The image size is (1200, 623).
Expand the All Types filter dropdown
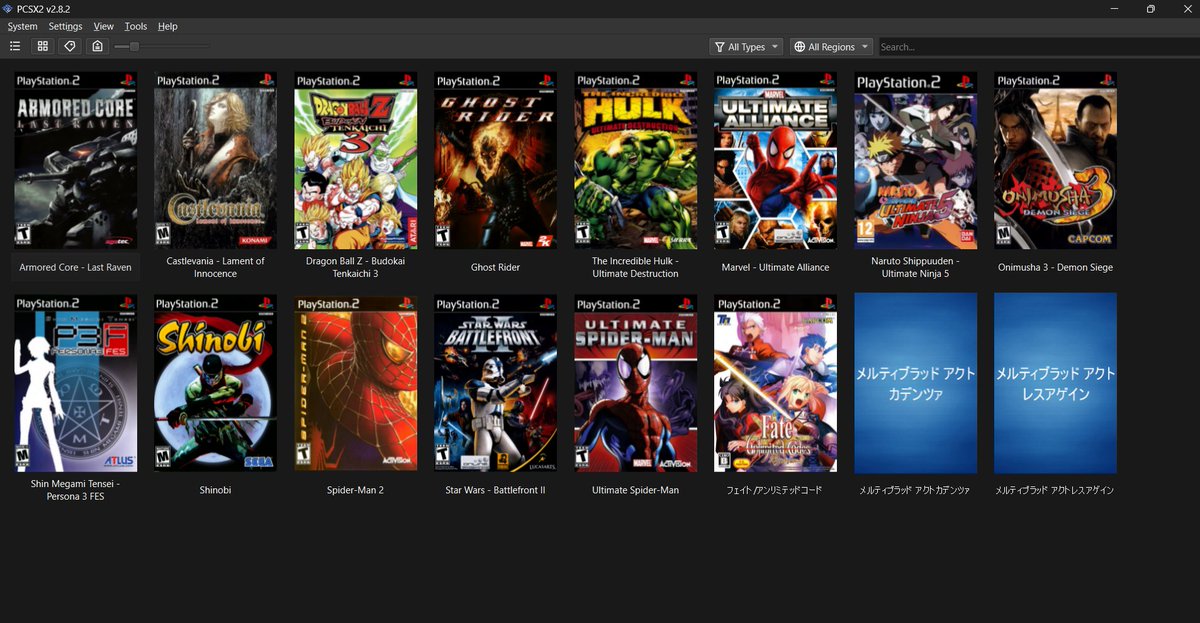[x=746, y=47]
